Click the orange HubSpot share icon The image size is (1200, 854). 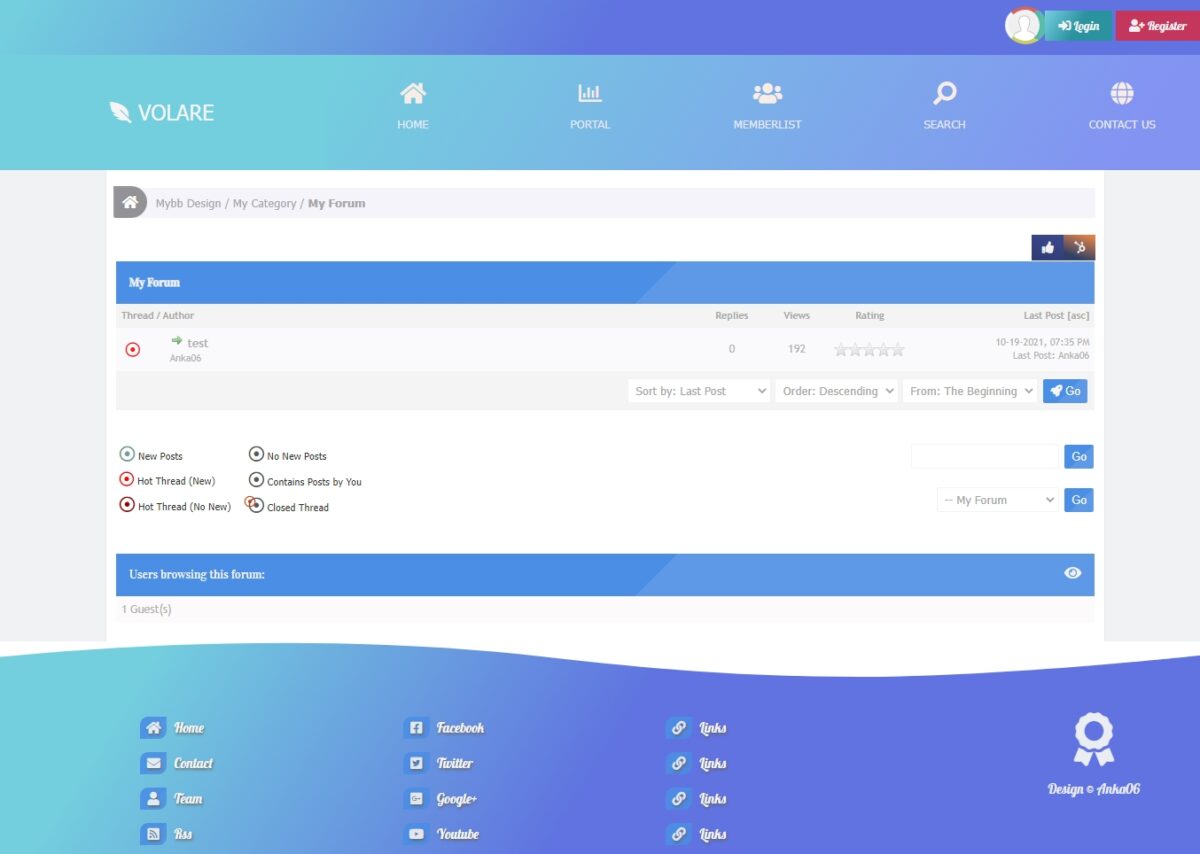pyautogui.click(x=1078, y=246)
